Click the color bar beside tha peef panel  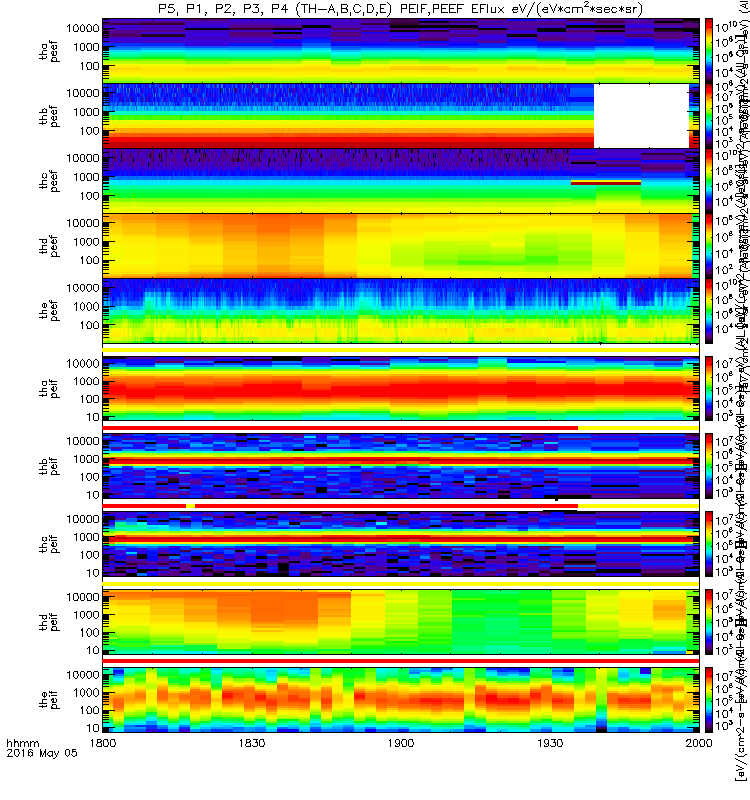(x=709, y=51)
